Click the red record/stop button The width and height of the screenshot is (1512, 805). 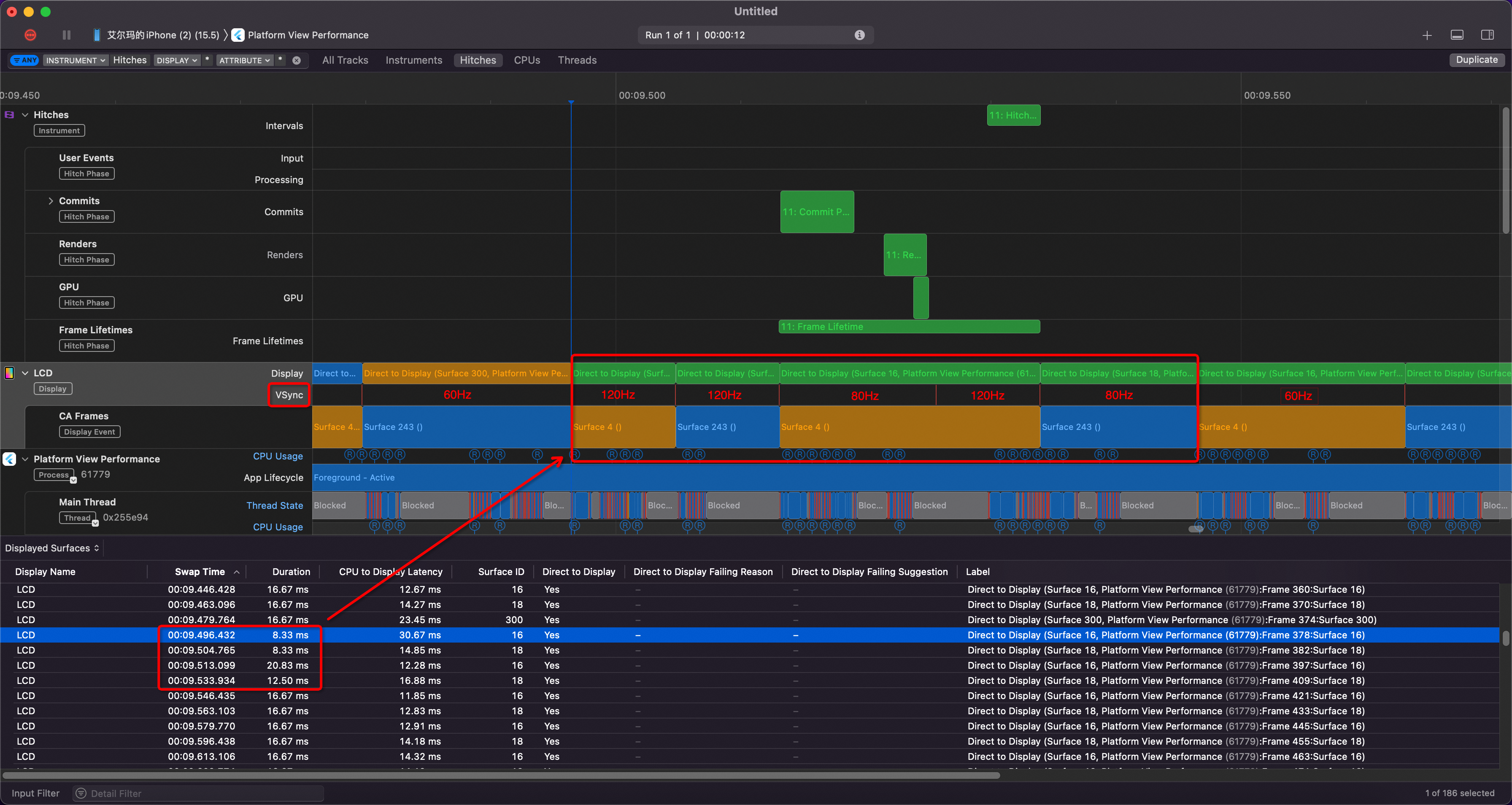(30, 35)
